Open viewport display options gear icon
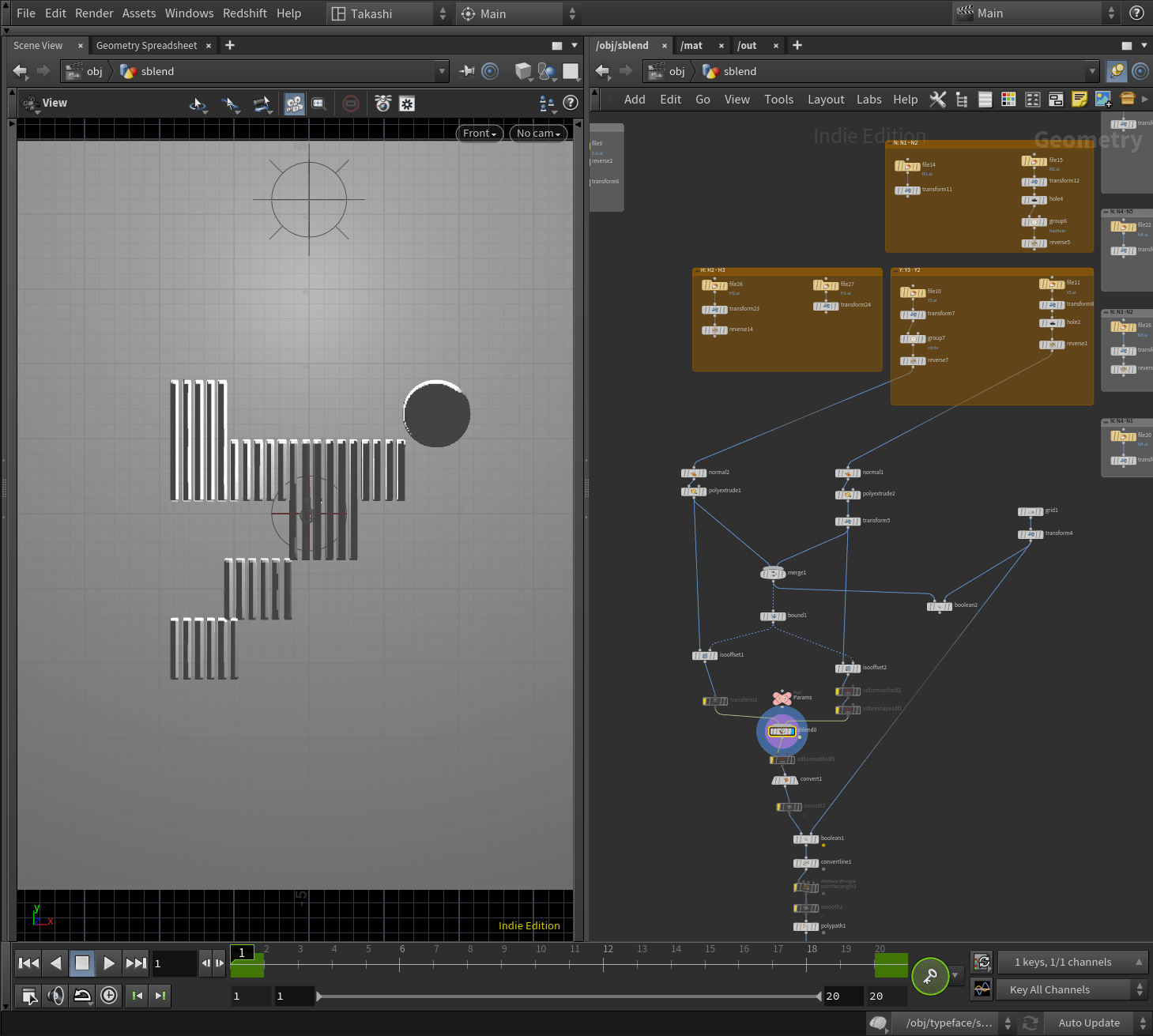This screenshot has height=1036, width=1153. pos(407,104)
